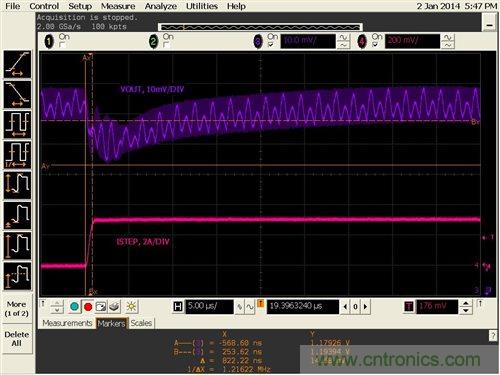Viewport: 500px width, 375px height.
Task: Toggle channel 4 On checkbox
Action: point(375,44)
